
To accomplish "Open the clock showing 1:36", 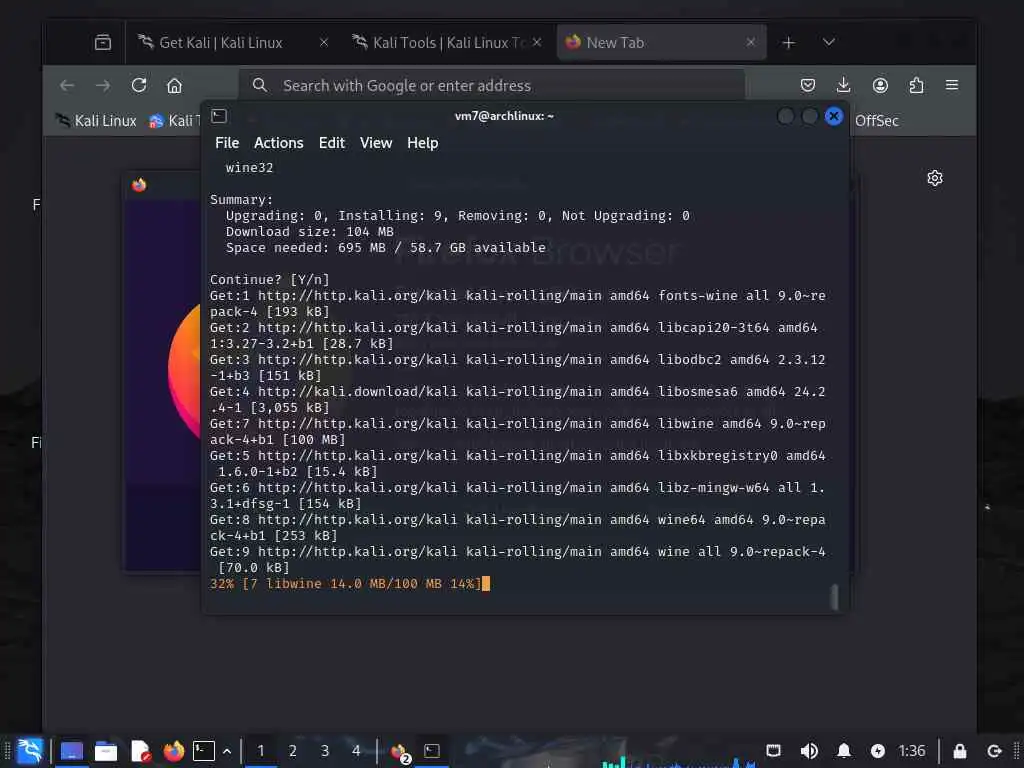I will pos(911,751).
